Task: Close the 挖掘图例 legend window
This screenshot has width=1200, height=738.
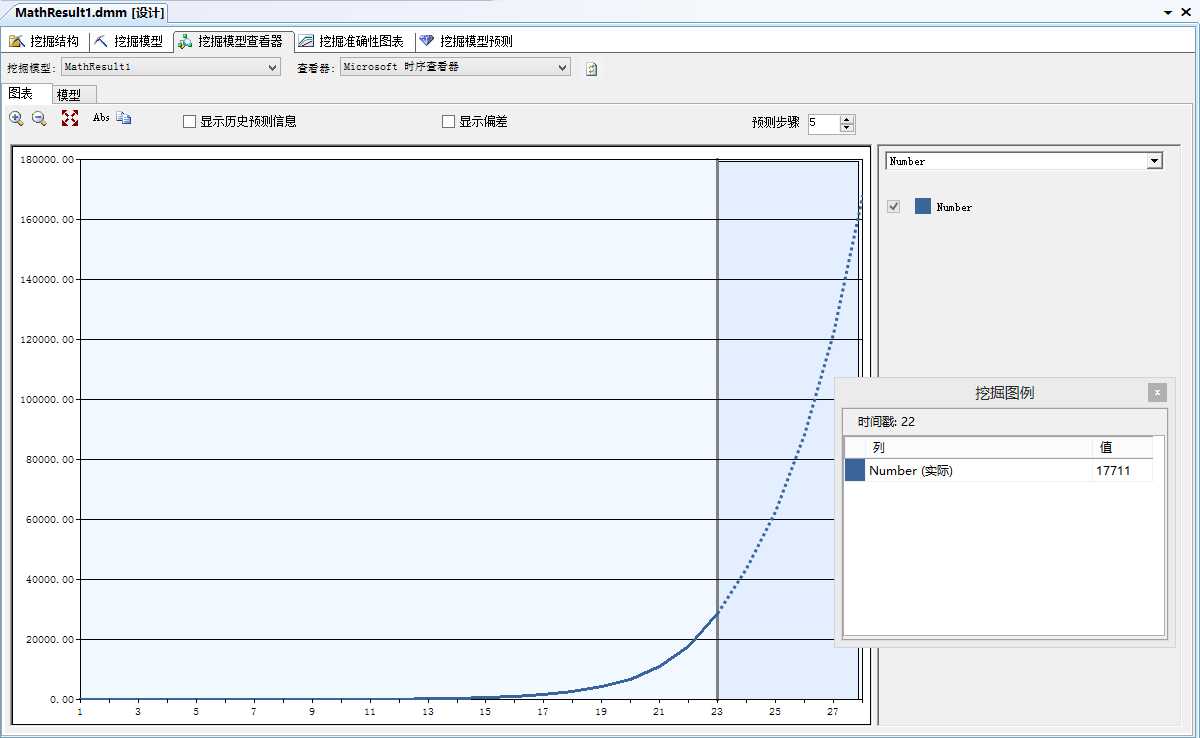Action: click(x=1157, y=393)
